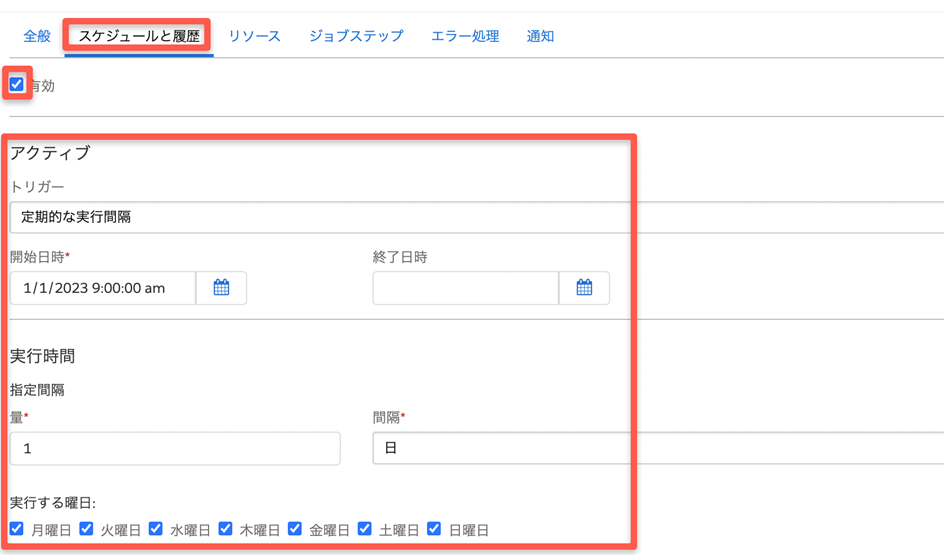
Task: Uncheck the 水曜日 checkbox
Action: coord(156,529)
